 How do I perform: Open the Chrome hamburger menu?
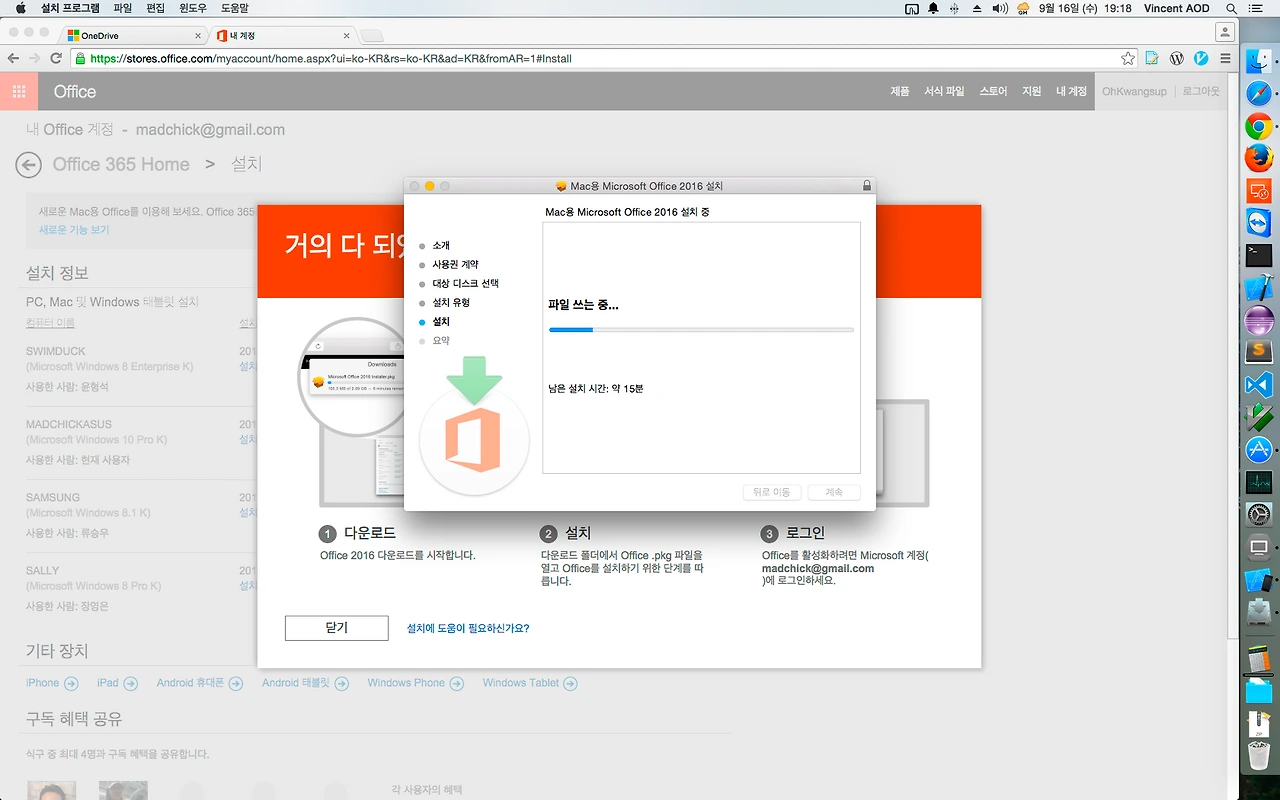(1226, 59)
